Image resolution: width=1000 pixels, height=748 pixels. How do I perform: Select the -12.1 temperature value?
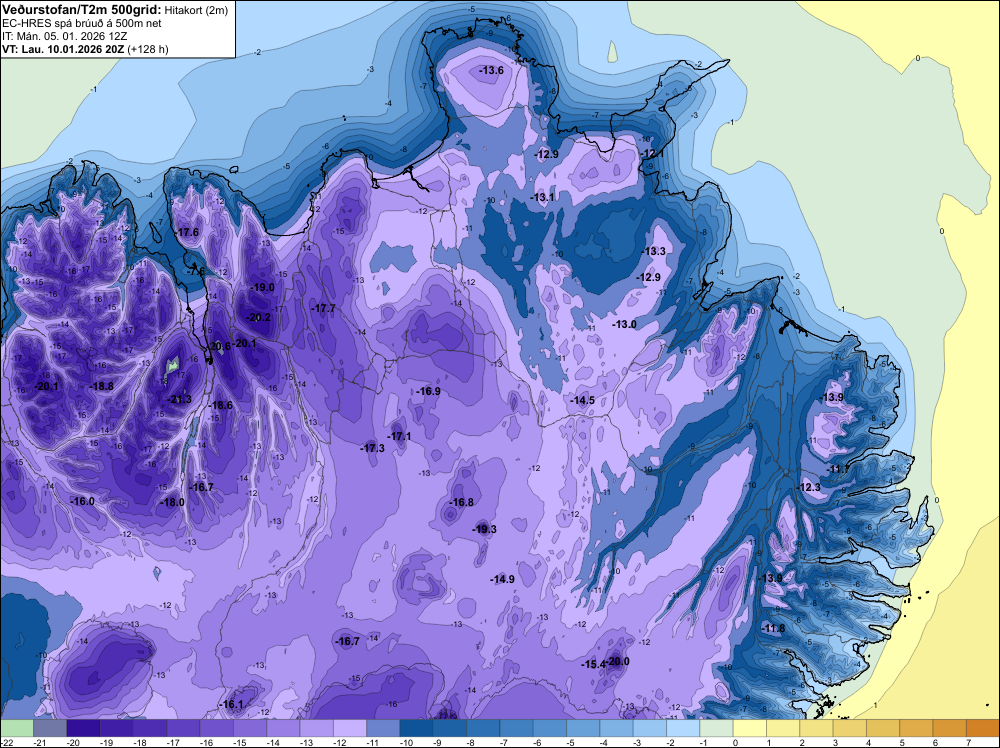pyautogui.click(x=652, y=154)
